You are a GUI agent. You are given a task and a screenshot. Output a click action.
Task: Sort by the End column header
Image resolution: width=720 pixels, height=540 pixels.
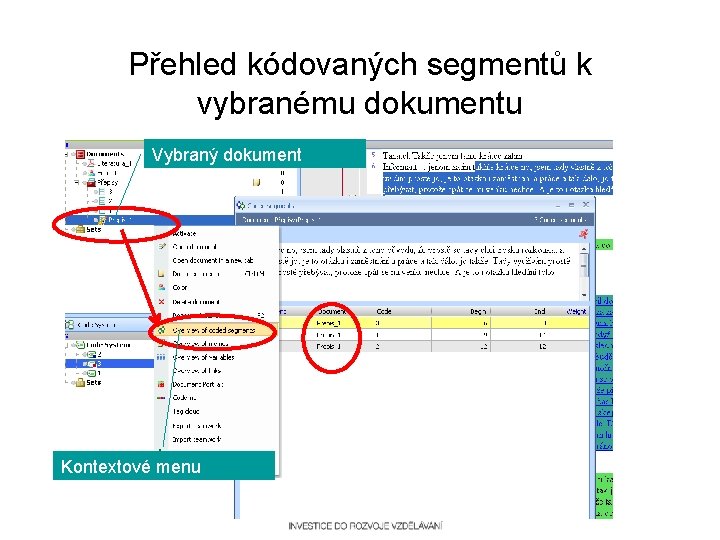(x=539, y=311)
